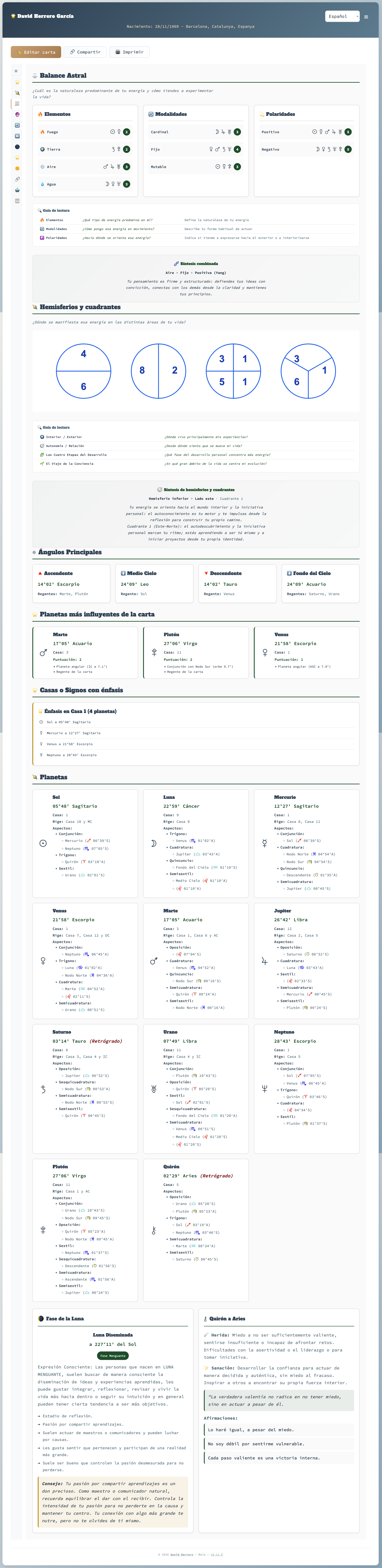This screenshot has height=1568, width=382.
Task: Select the Positivo row in Polaridades
Action: click(307, 132)
